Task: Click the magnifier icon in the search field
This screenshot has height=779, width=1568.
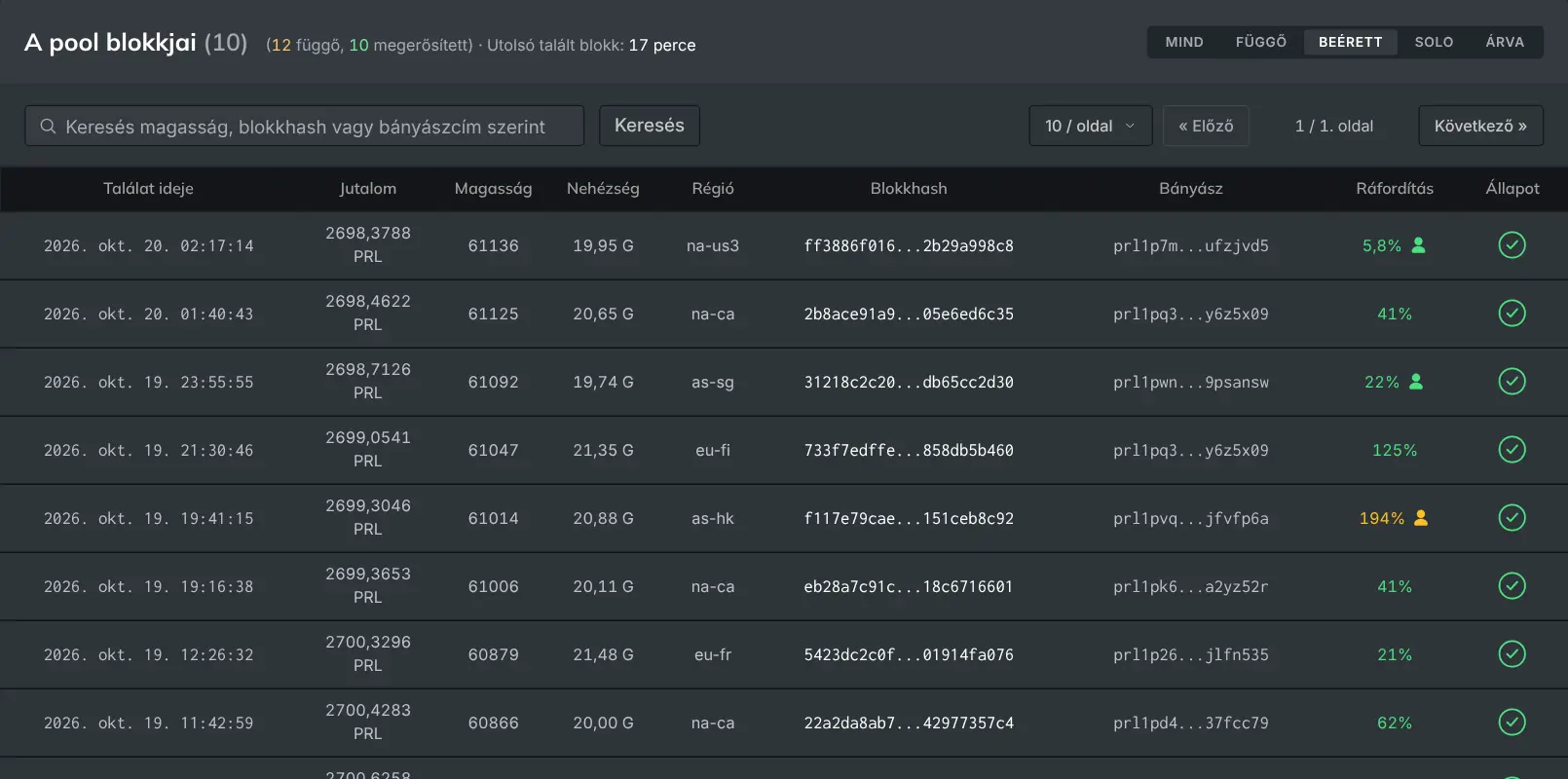Action: [x=48, y=127]
